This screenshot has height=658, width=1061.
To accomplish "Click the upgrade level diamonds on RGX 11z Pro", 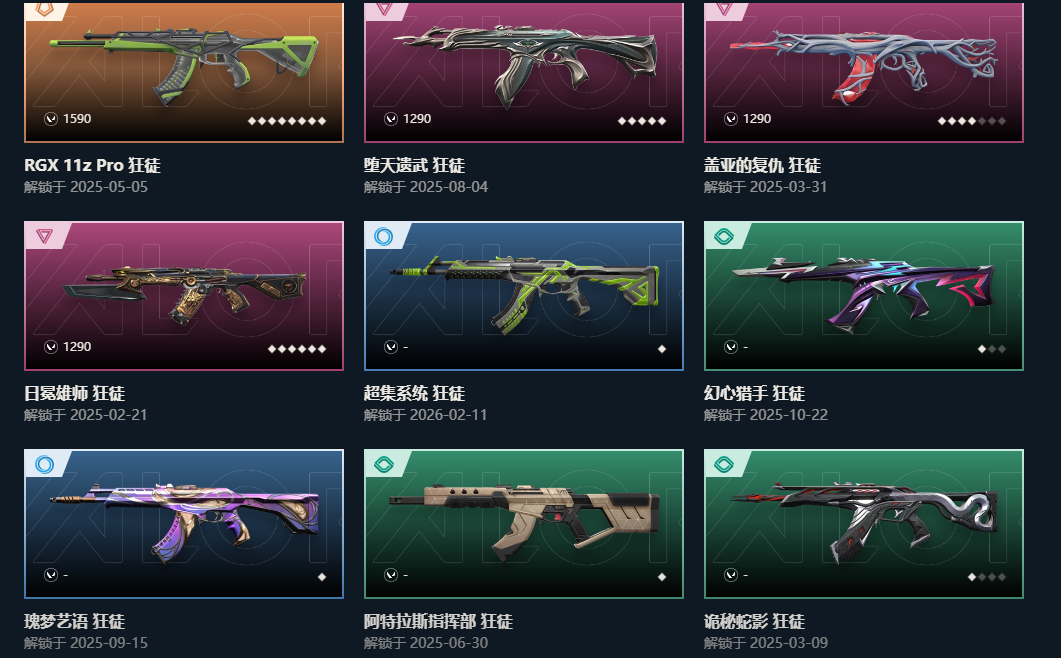I will pyautogui.click(x=287, y=121).
